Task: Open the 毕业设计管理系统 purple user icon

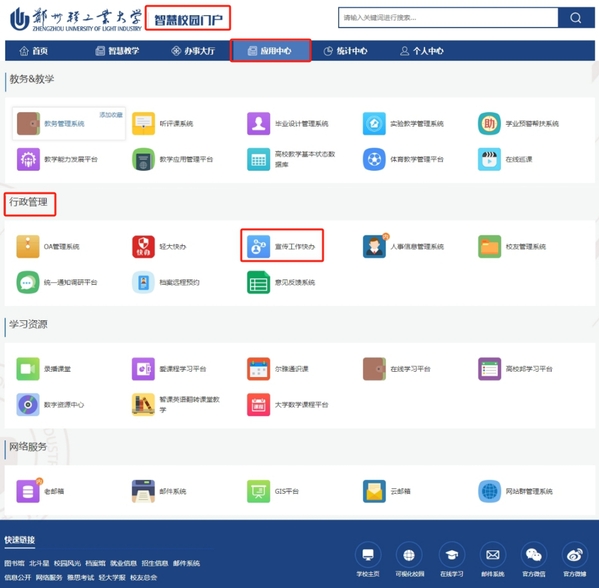Action: tap(259, 123)
